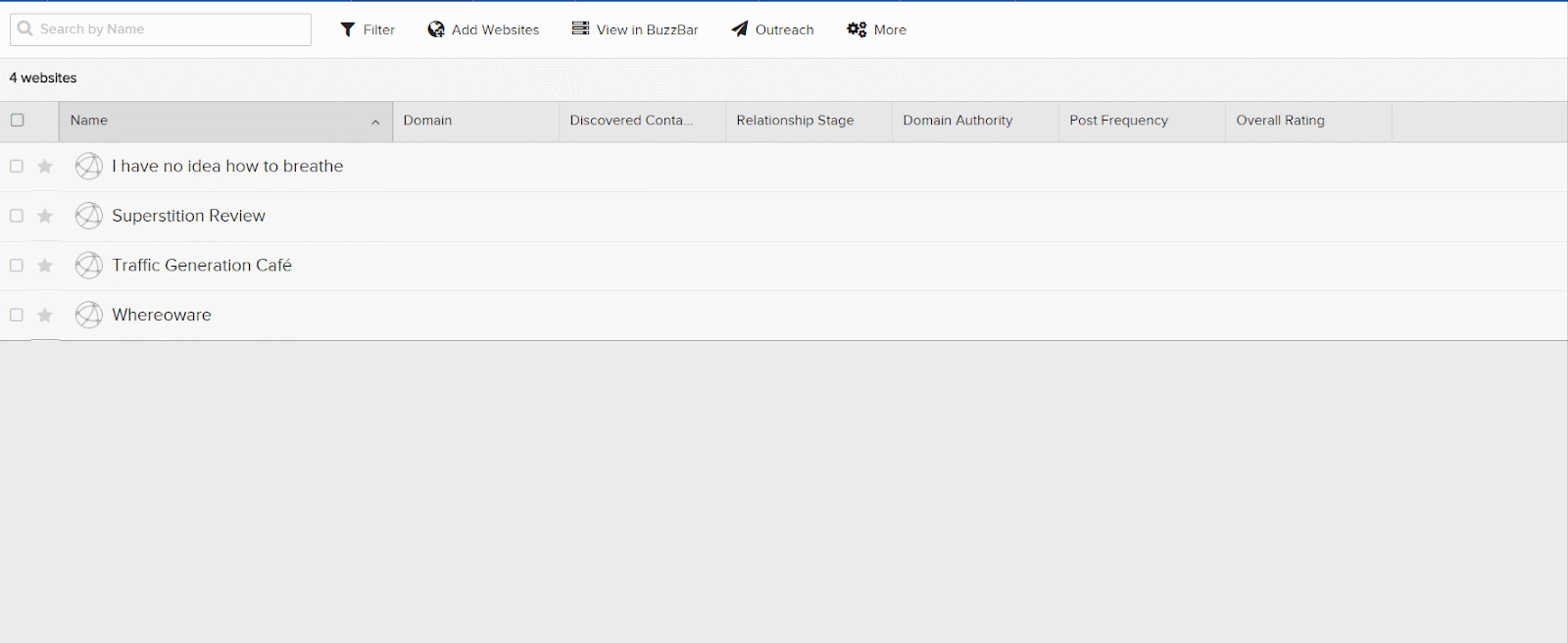Toggle Name column sort arrow

click(x=375, y=123)
